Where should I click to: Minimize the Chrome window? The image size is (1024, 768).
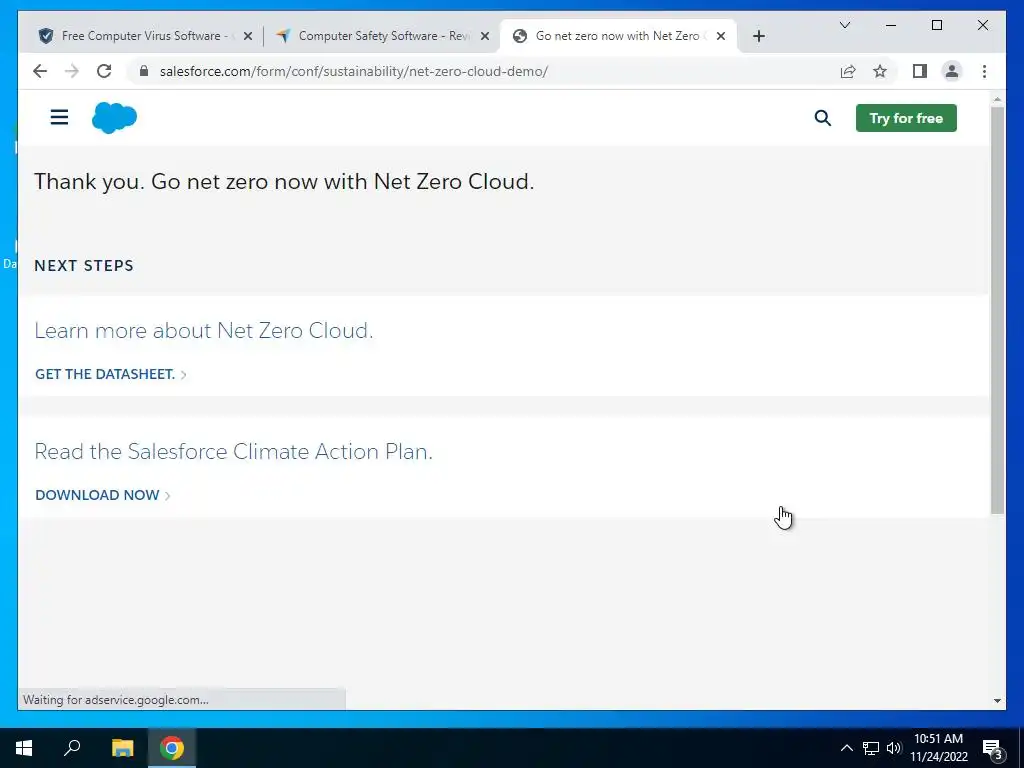891,25
